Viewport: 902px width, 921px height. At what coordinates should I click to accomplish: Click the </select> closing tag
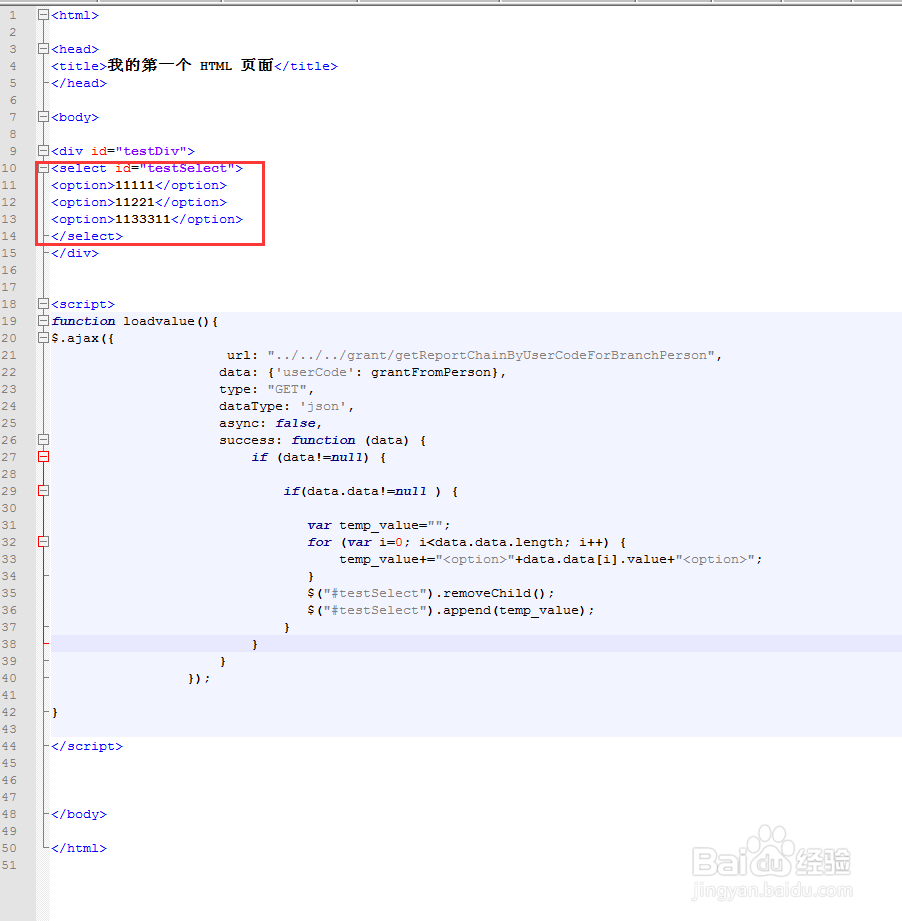tap(87, 237)
